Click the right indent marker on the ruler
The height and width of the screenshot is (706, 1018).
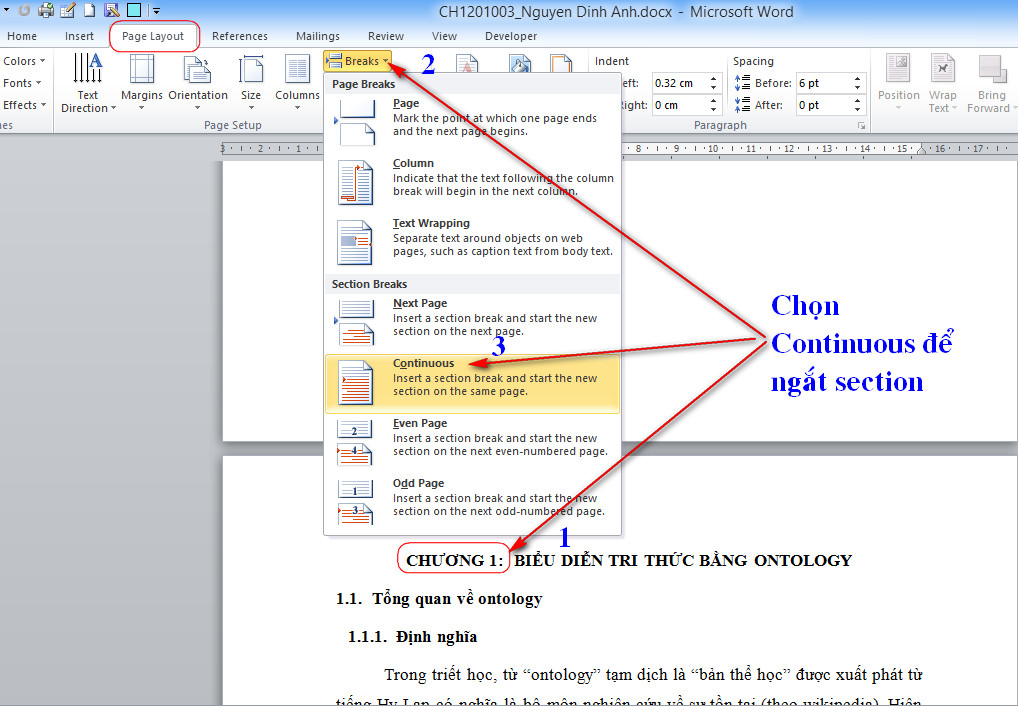pyautogui.click(x=921, y=151)
